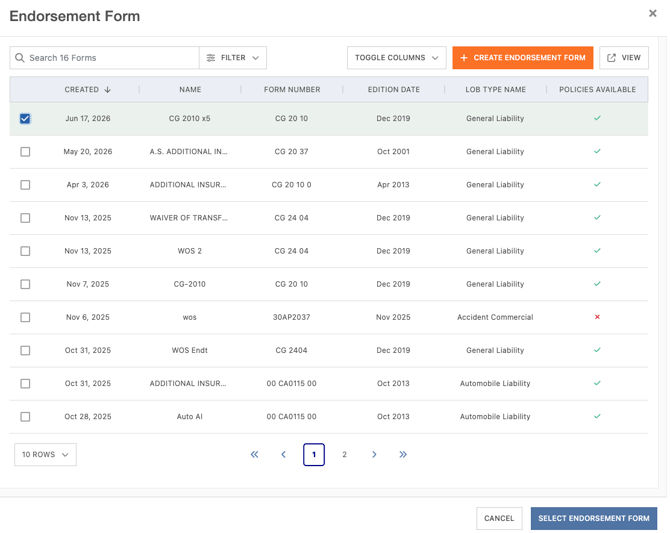This screenshot has height=533, width=670.
Task: Sort by Policies Available column header
Action: coord(597,89)
